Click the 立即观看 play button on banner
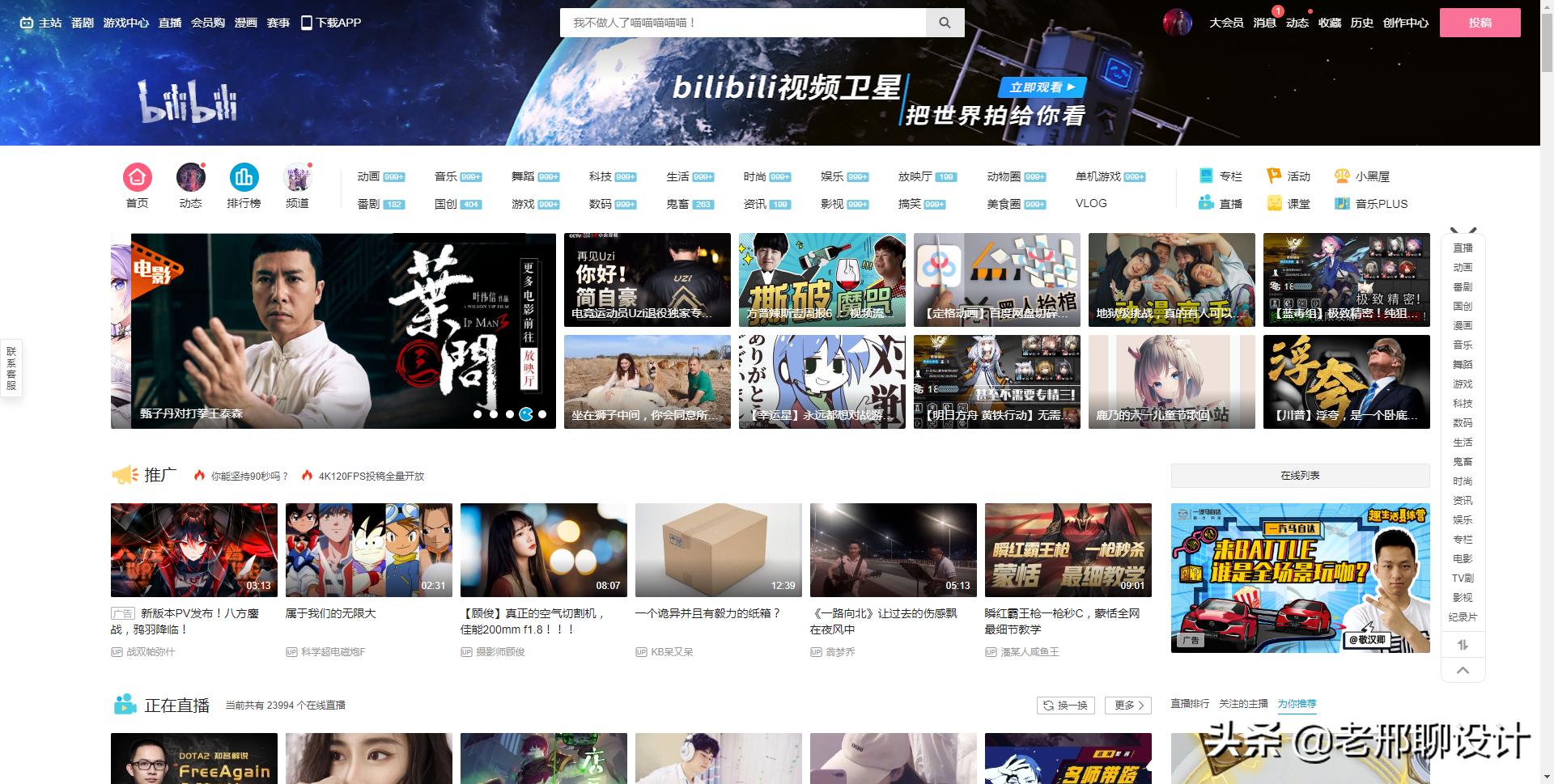1554x784 pixels. point(1042,87)
